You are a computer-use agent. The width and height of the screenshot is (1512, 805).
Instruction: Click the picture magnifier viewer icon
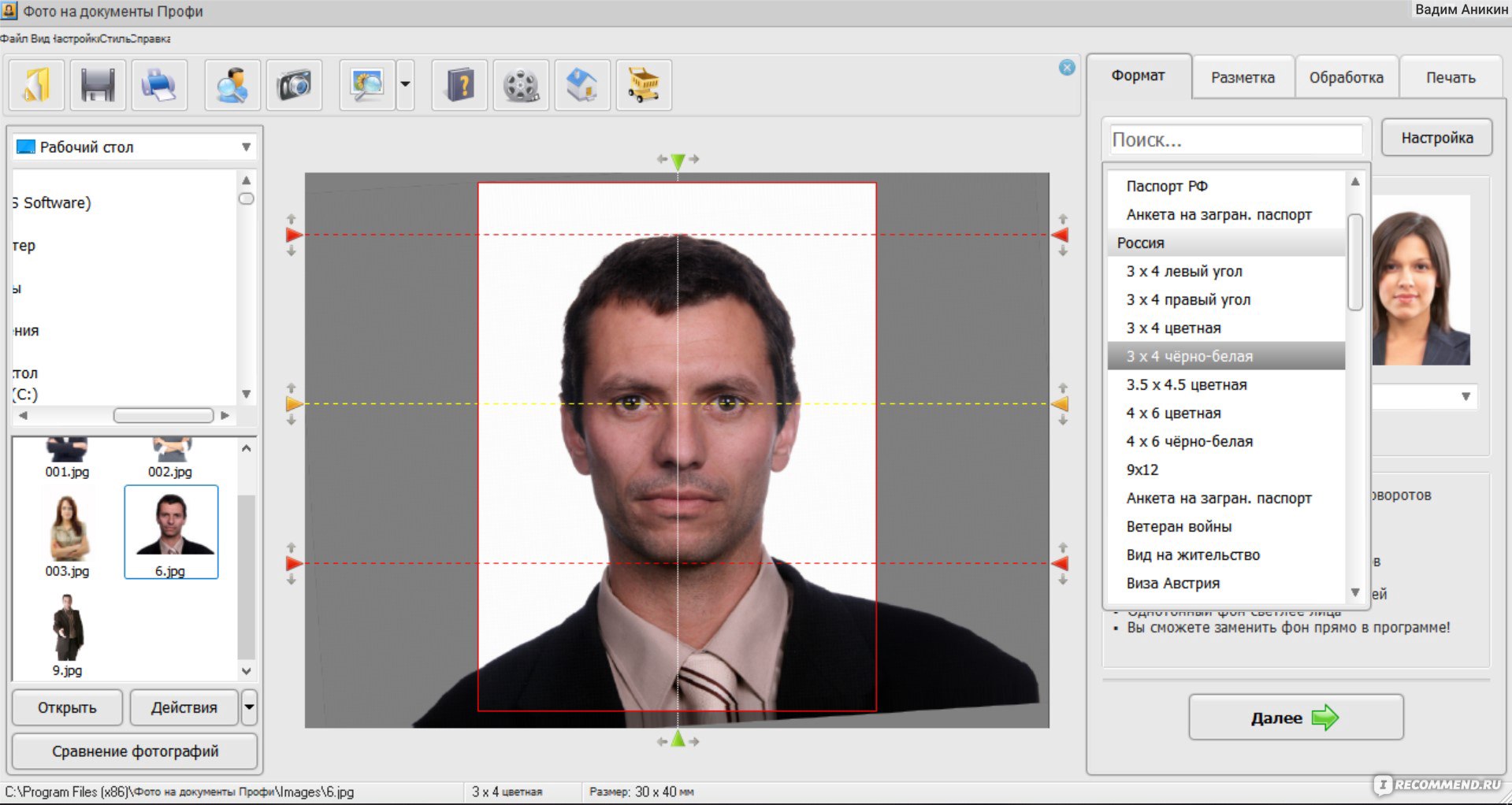pos(367,85)
